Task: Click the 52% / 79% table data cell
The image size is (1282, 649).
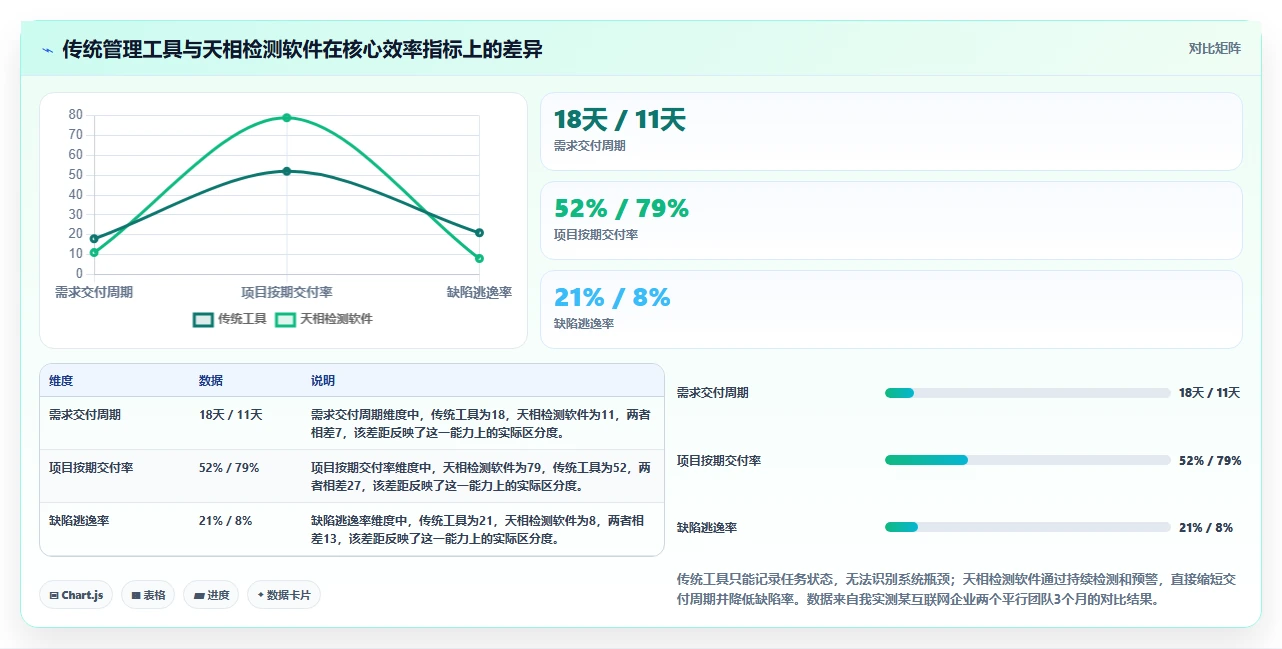Action: coord(229,467)
